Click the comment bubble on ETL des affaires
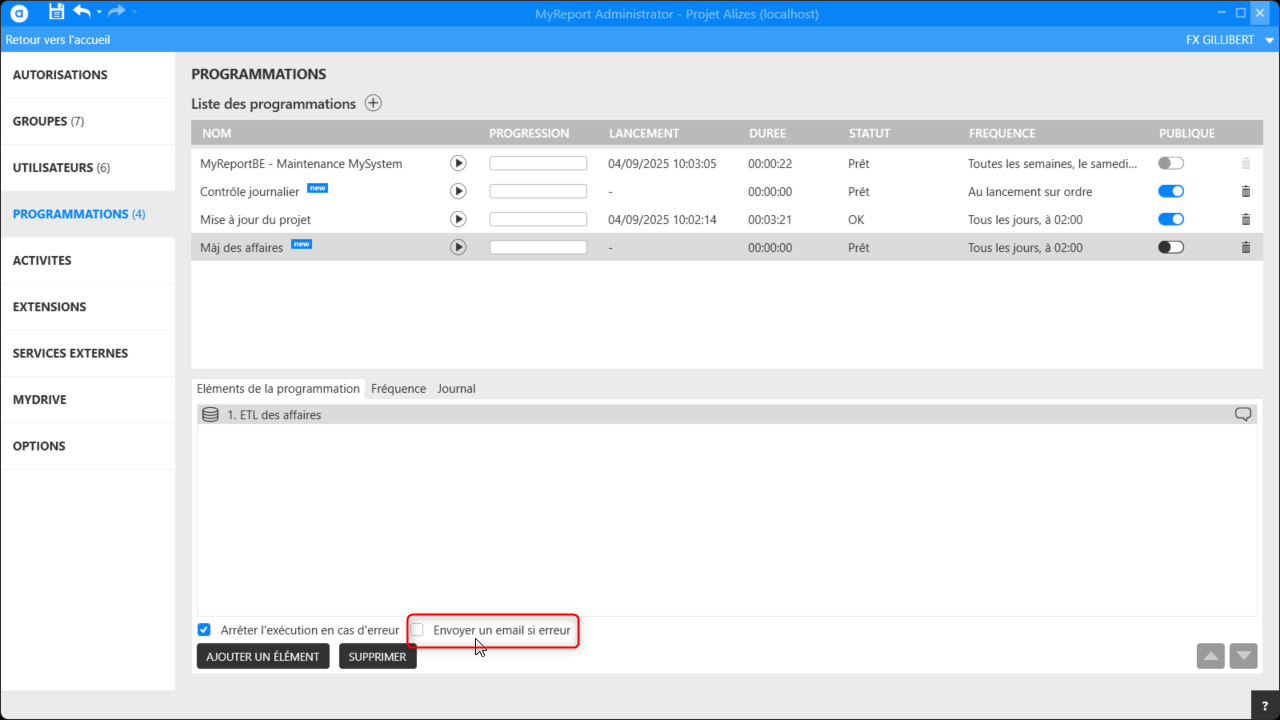Viewport: 1280px width, 720px height. point(1243,414)
